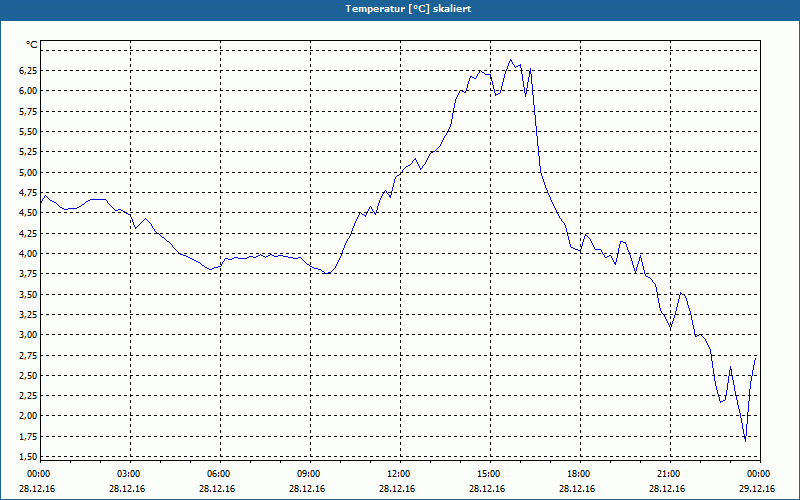The height and width of the screenshot is (500, 800).
Task: Select the 06:00 time label
Action: (x=218, y=474)
